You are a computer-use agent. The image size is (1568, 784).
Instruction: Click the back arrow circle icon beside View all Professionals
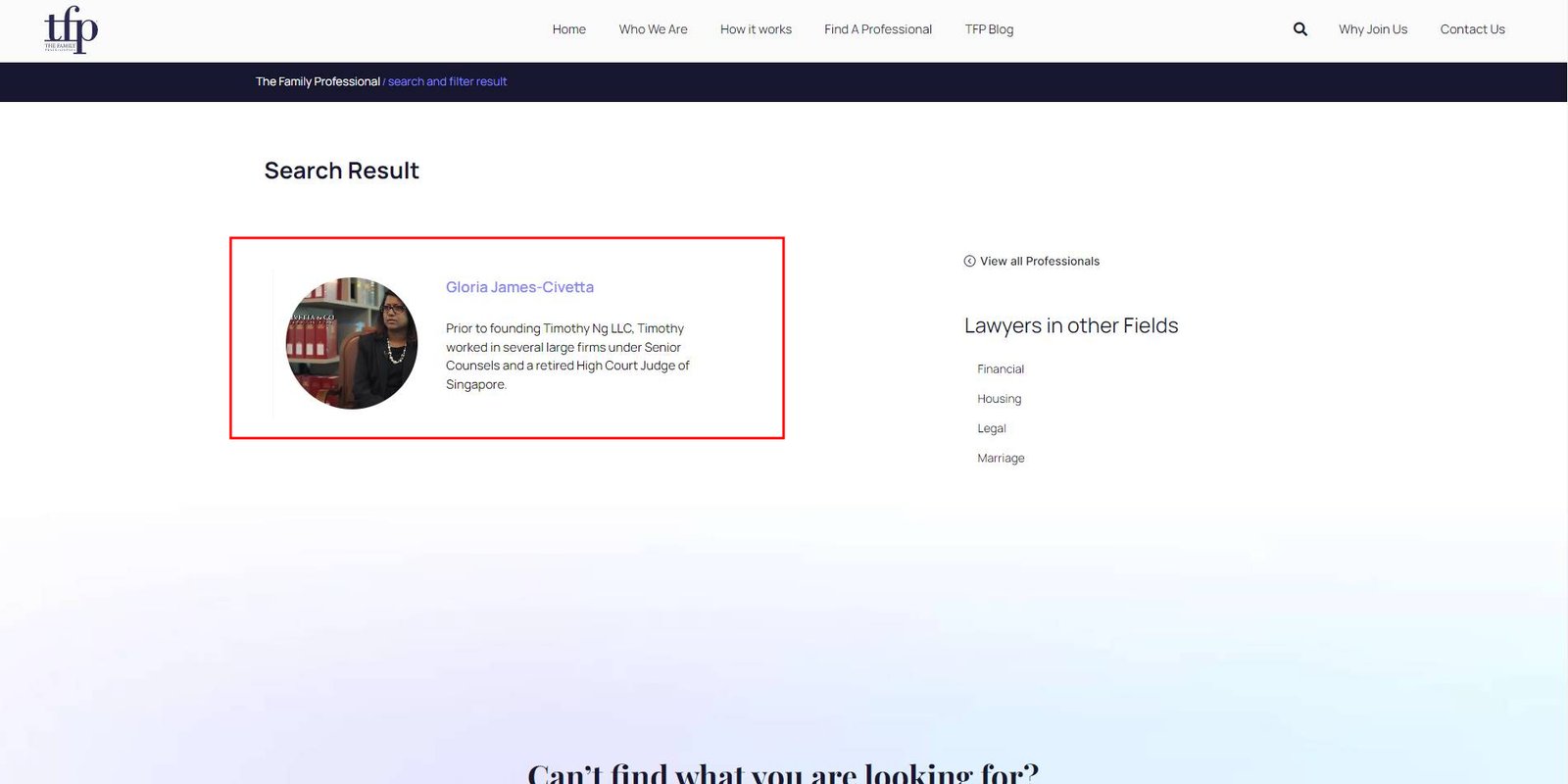[x=969, y=261]
